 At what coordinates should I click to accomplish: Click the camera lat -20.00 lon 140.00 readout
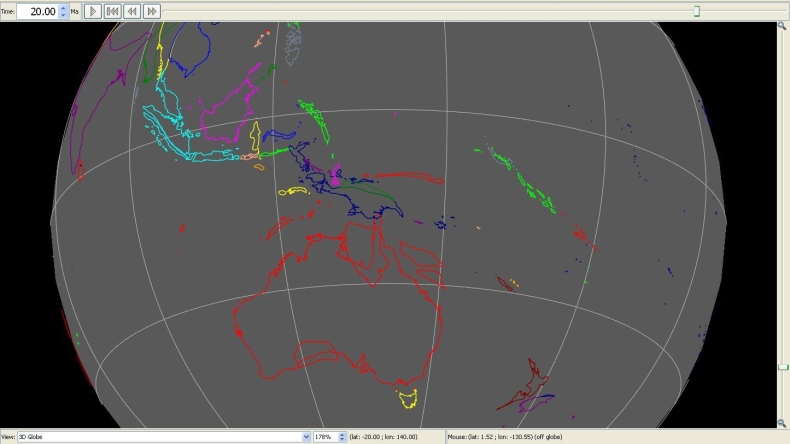tap(383, 437)
